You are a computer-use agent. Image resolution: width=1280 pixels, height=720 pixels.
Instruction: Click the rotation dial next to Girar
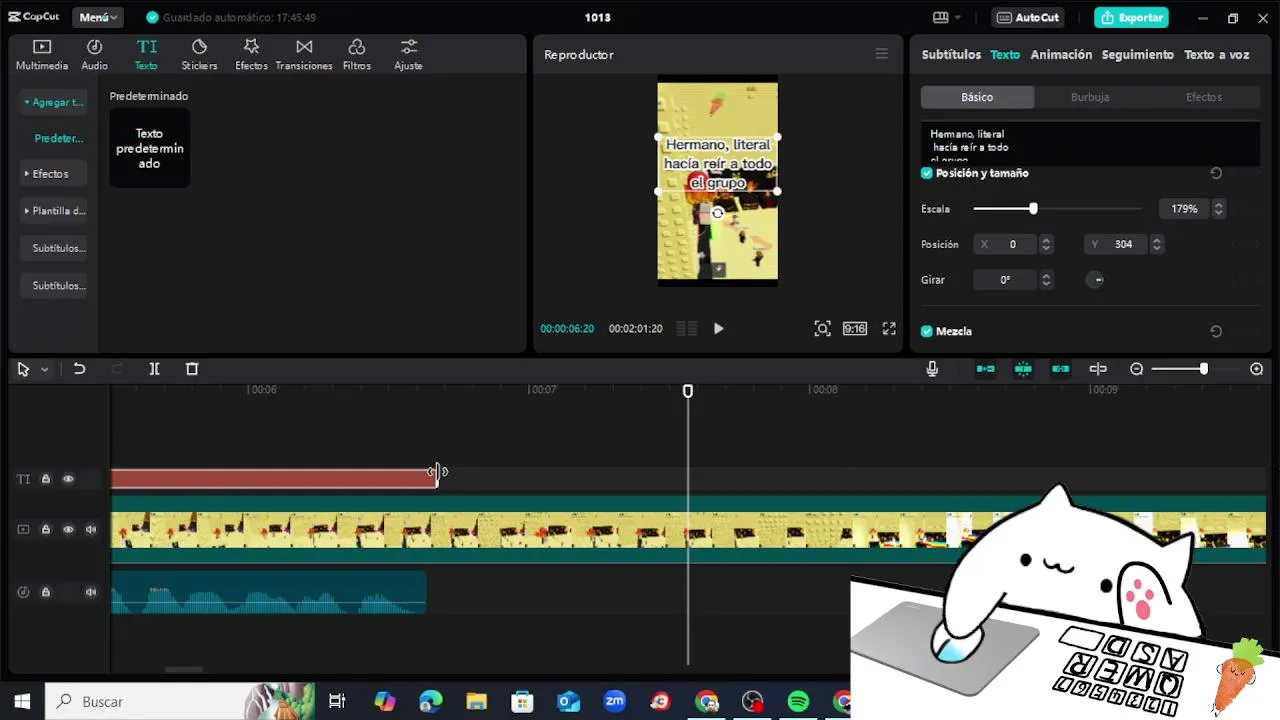pos(1096,280)
